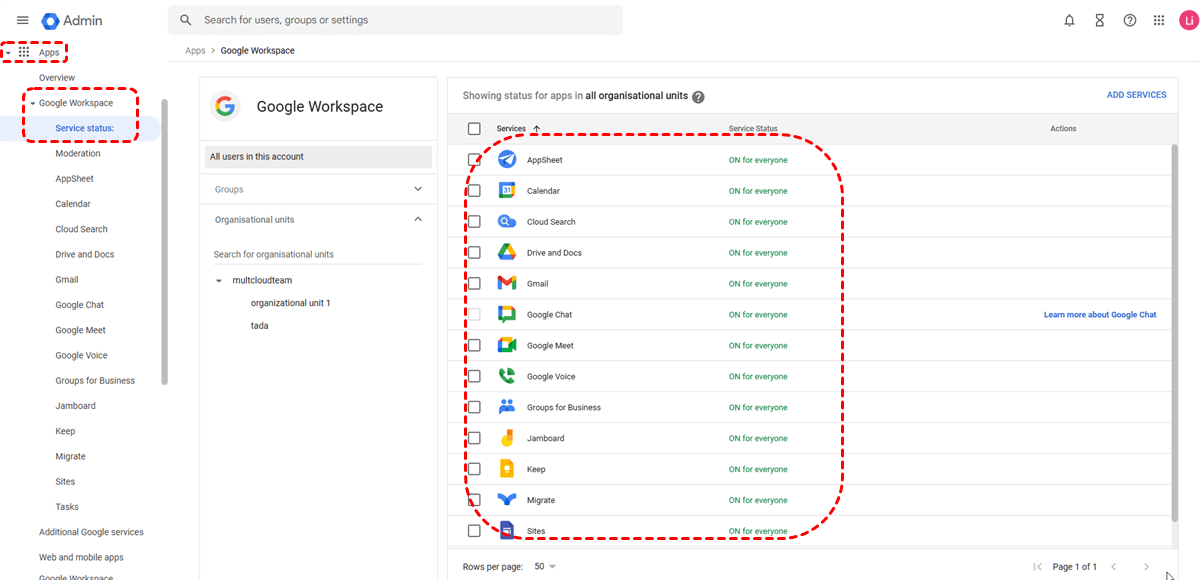Image resolution: width=1200 pixels, height=580 pixels.
Task: Click the Groups for Business icon
Action: pos(507,407)
